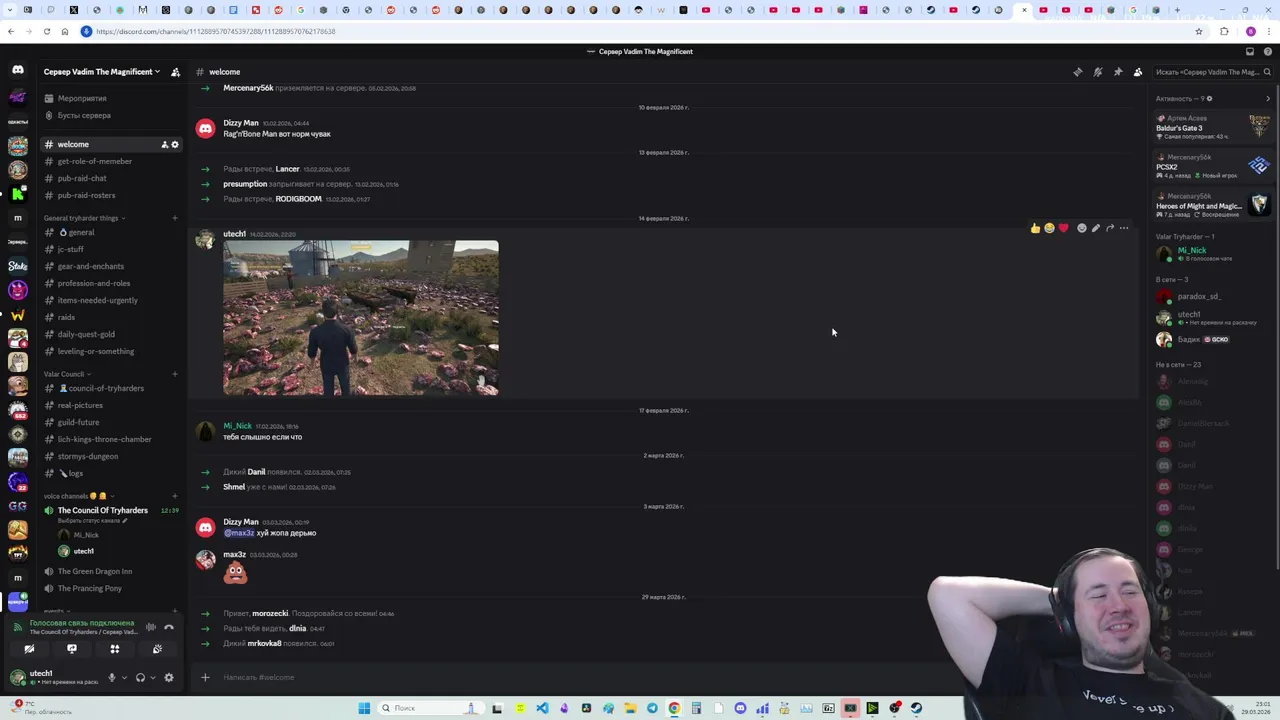Image resolution: width=1280 pixels, height=720 pixels.
Task: Toggle camera on in voice panel
Action: click(29, 649)
